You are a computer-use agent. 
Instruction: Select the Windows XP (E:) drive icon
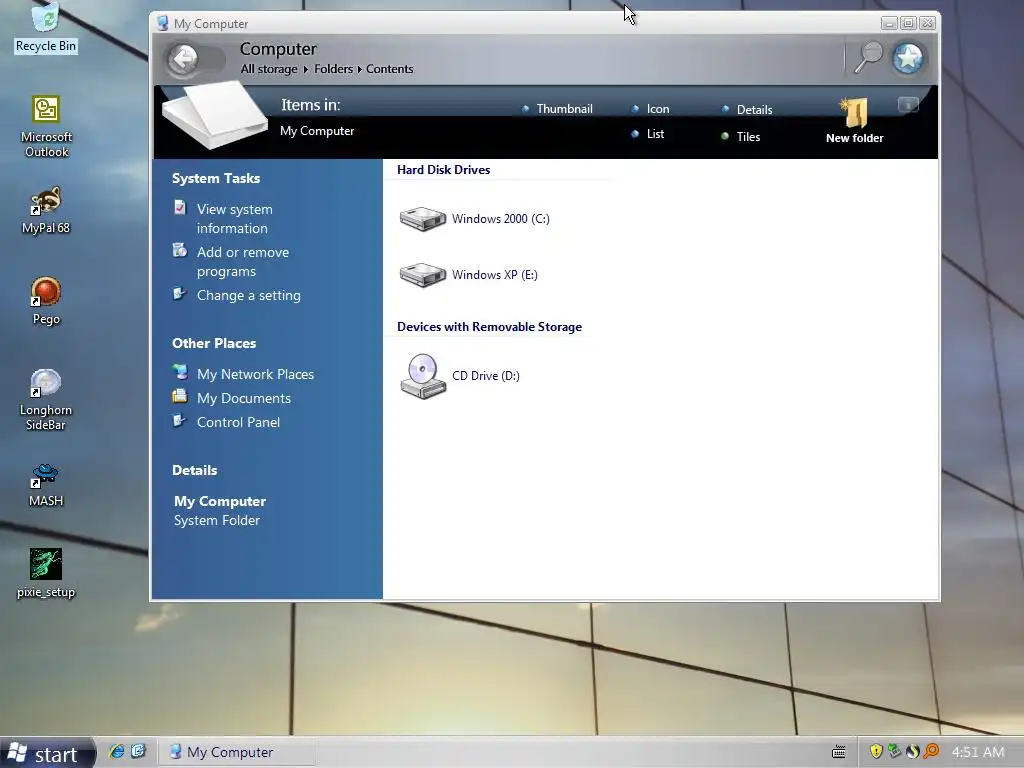[423, 275]
